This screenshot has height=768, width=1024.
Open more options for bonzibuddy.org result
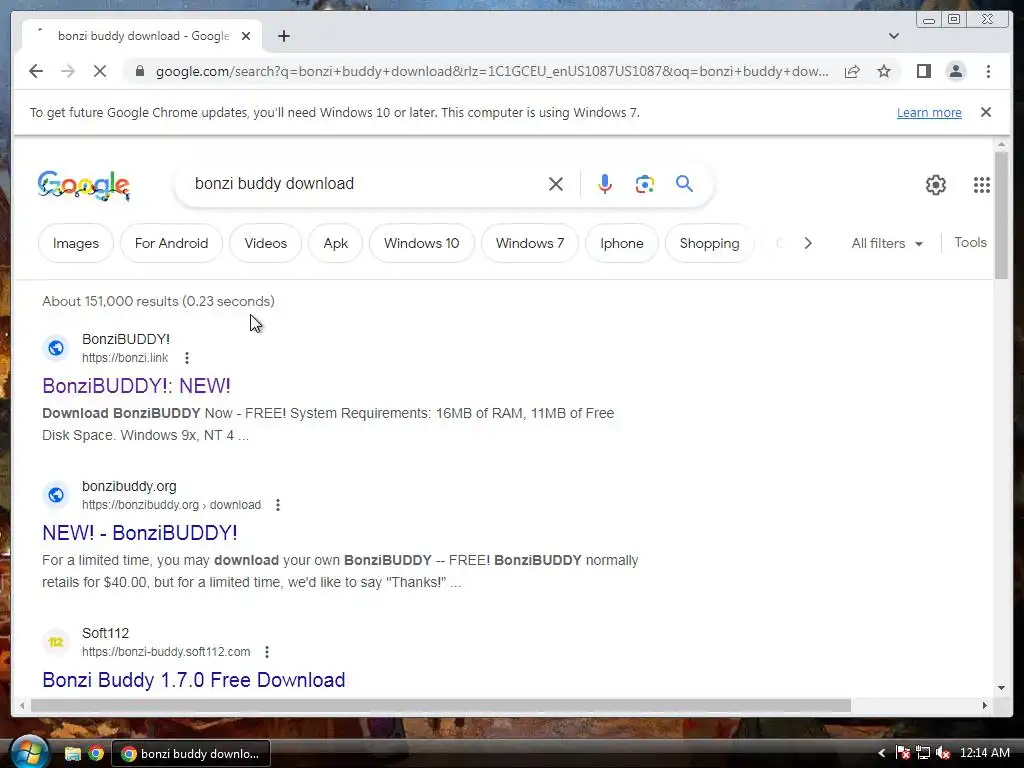click(x=278, y=505)
